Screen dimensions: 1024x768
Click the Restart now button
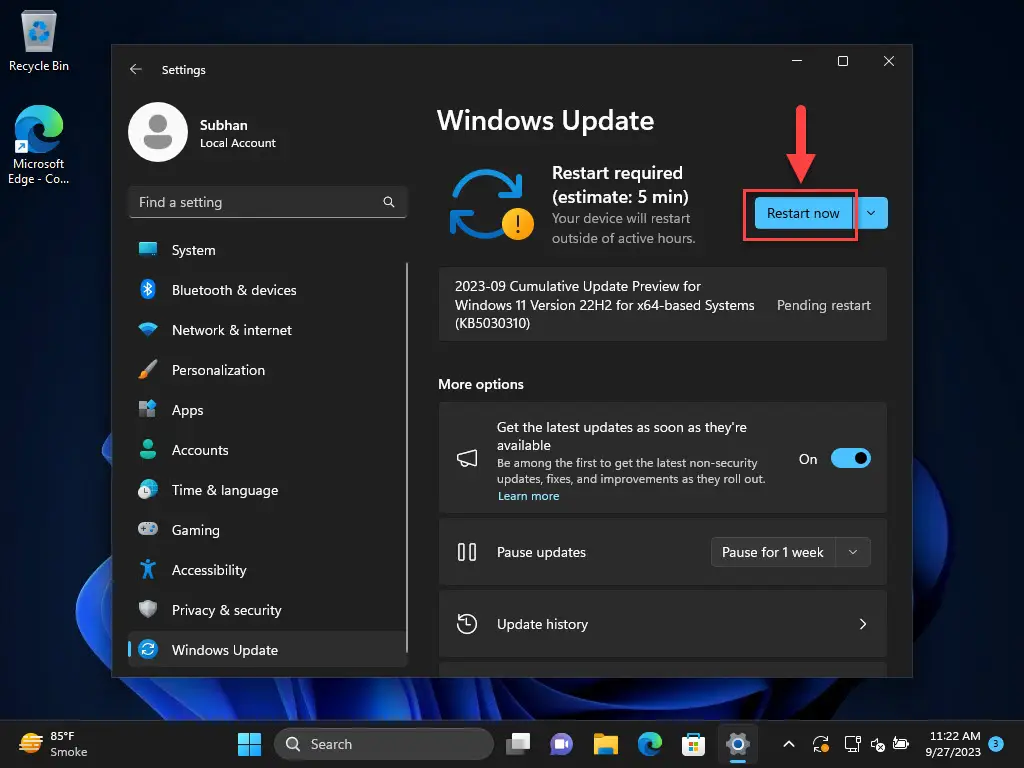[803, 213]
